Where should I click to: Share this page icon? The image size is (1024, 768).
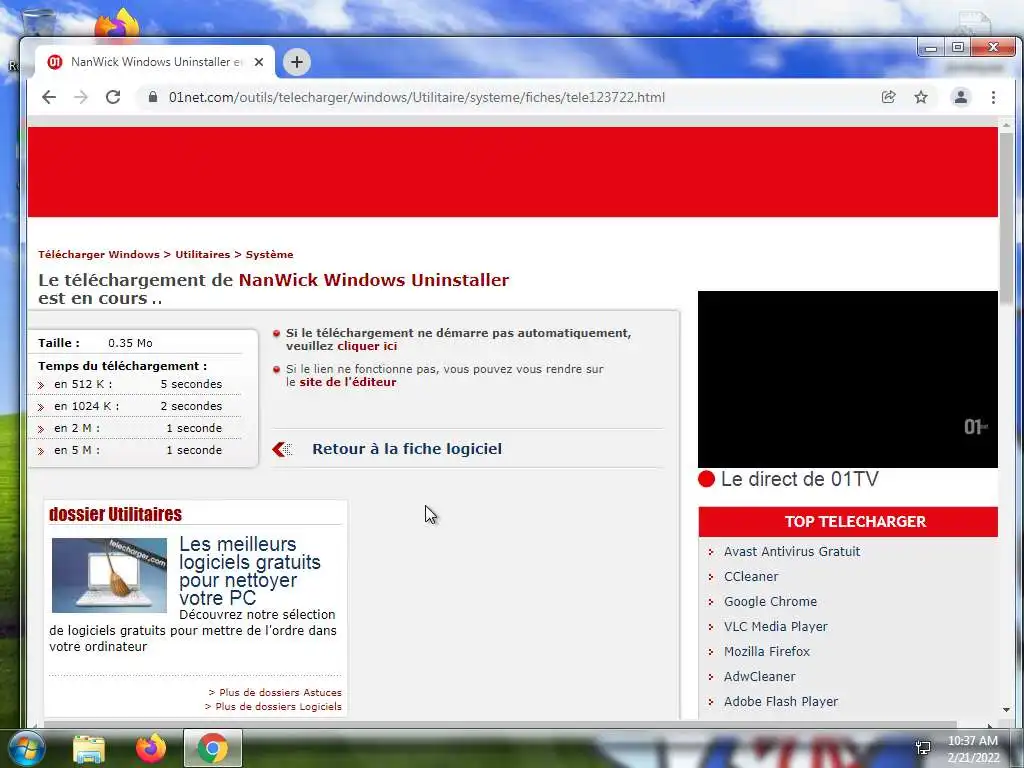888,97
